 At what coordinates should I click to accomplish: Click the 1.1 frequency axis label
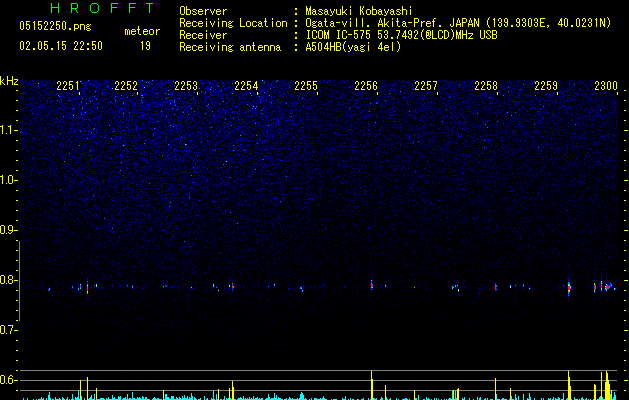click(x=8, y=130)
